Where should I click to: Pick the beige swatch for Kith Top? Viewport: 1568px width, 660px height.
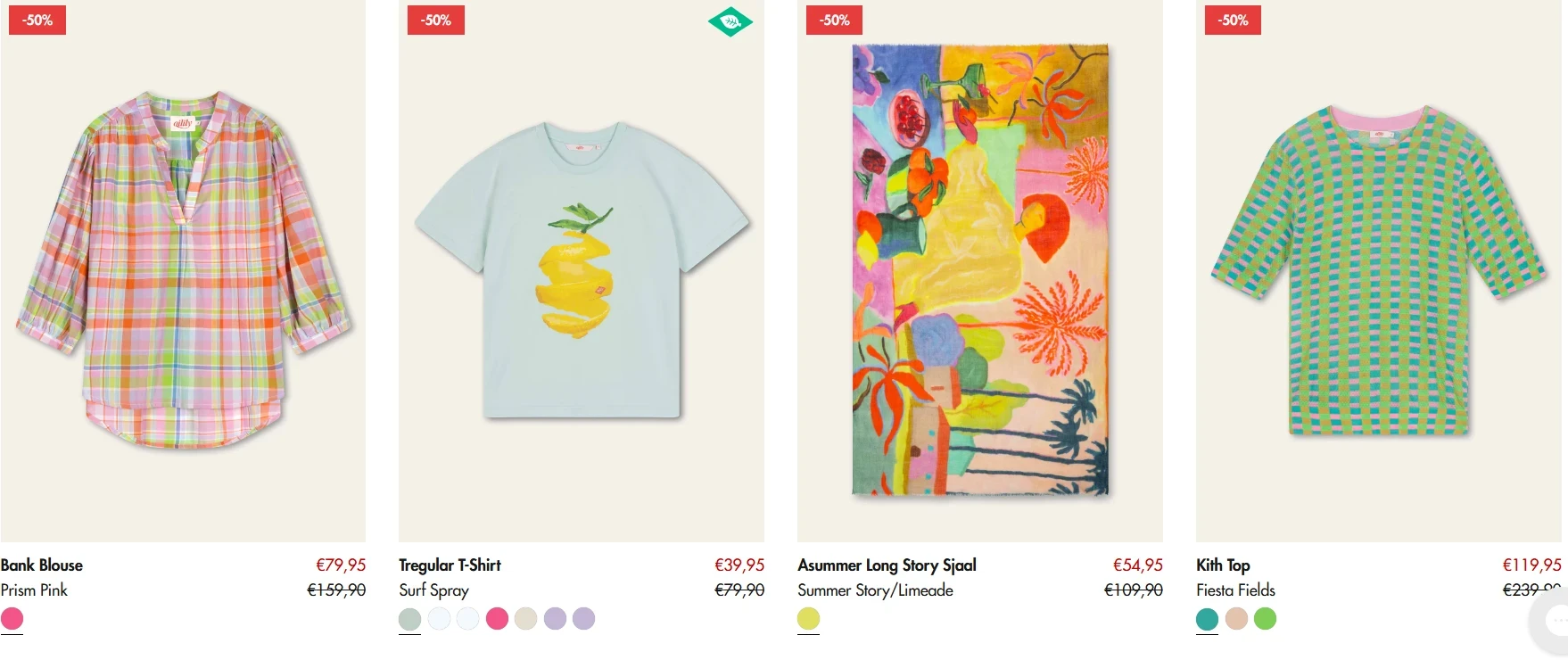tap(1236, 618)
